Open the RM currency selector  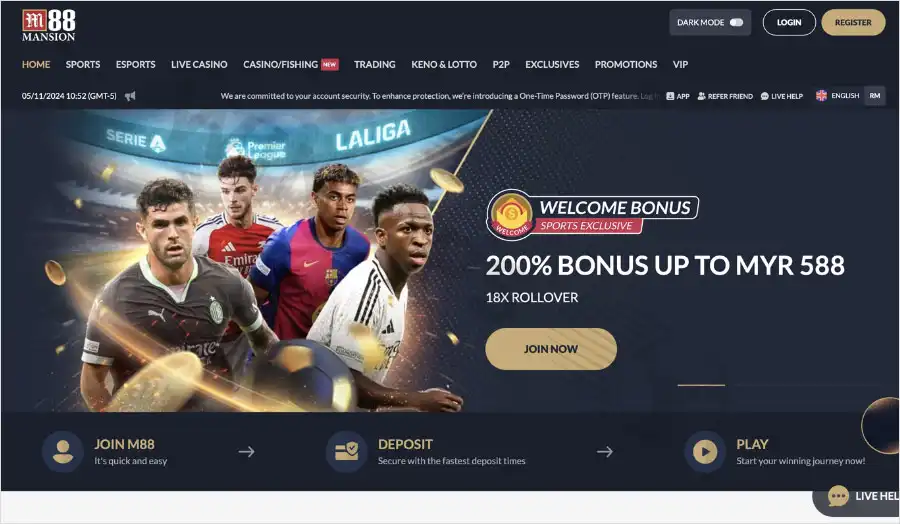coord(875,96)
